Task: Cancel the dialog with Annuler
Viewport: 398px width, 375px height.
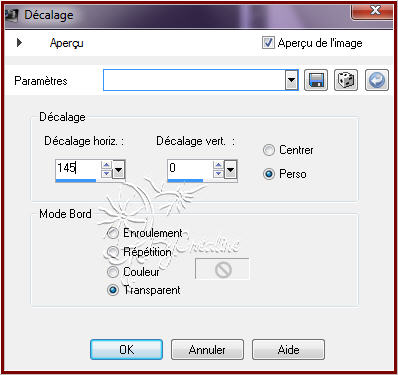Action: [x=207, y=349]
